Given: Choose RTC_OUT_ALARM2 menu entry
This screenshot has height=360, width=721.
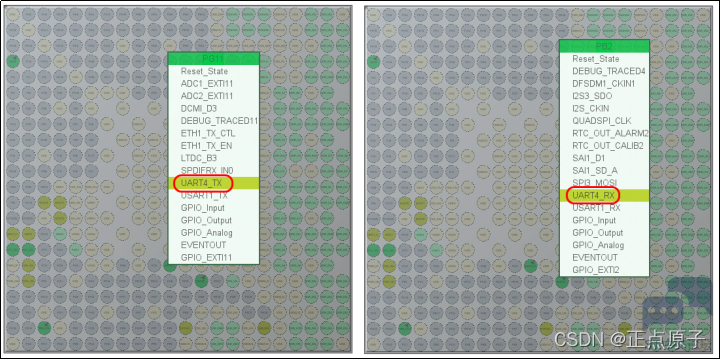Looking at the screenshot, I should tap(604, 133).
